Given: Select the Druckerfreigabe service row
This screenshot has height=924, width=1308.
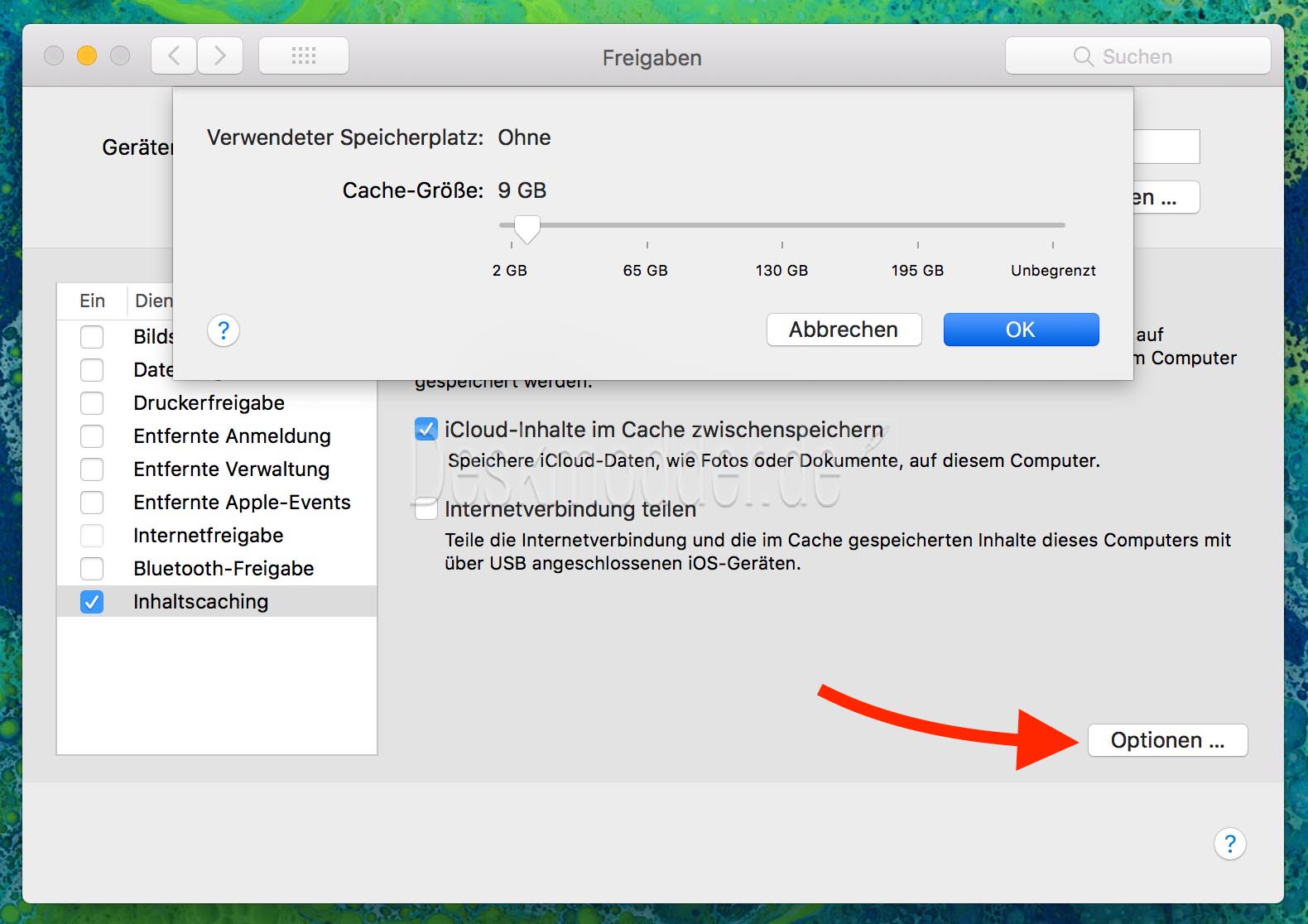Looking at the screenshot, I should (217, 403).
